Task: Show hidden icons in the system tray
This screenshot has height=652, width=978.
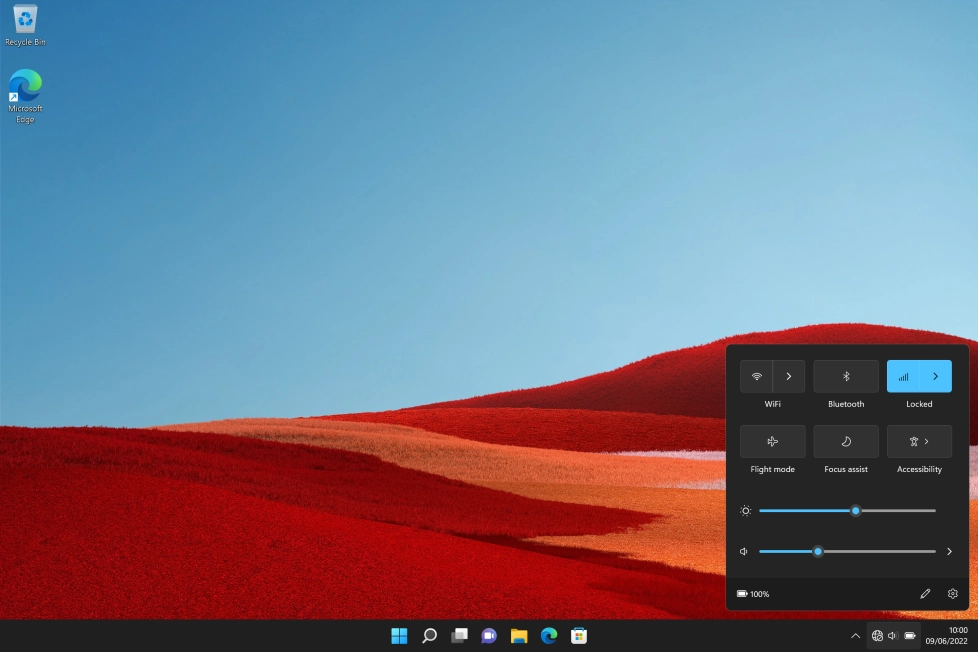Action: (855, 636)
